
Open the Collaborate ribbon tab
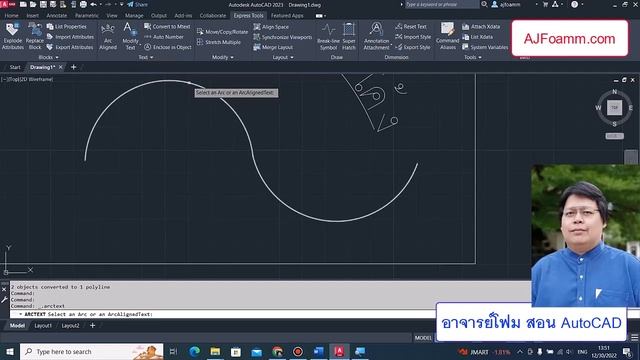point(213,16)
